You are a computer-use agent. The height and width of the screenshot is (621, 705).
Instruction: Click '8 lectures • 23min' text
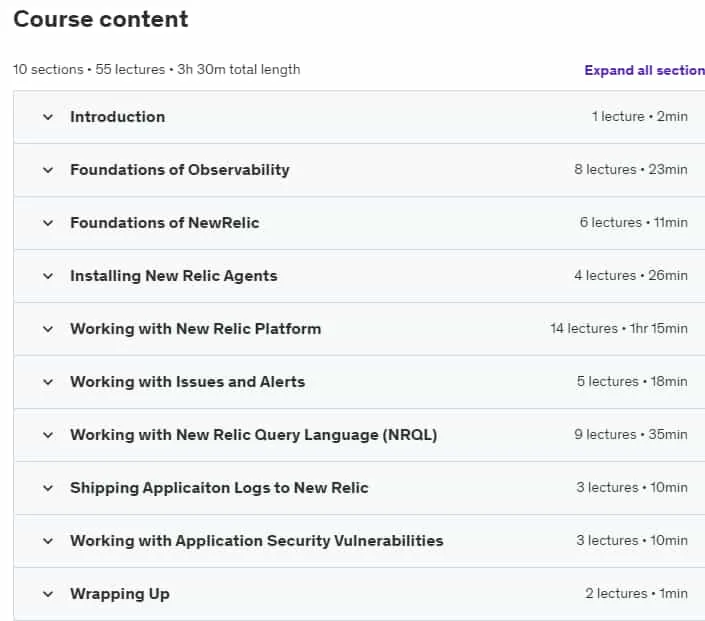[x=630, y=170]
